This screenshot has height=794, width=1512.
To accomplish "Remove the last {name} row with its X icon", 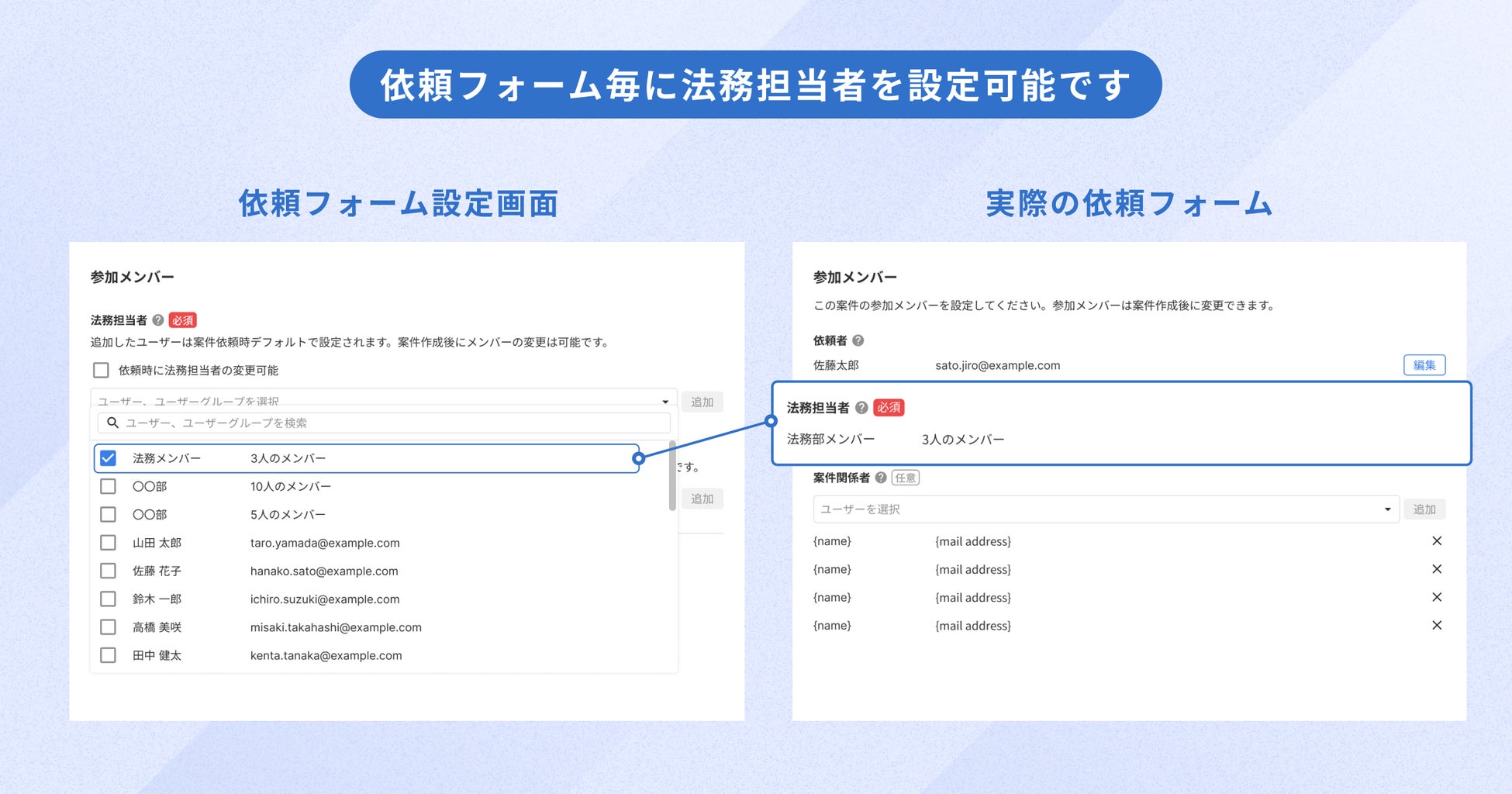I will tap(1437, 626).
